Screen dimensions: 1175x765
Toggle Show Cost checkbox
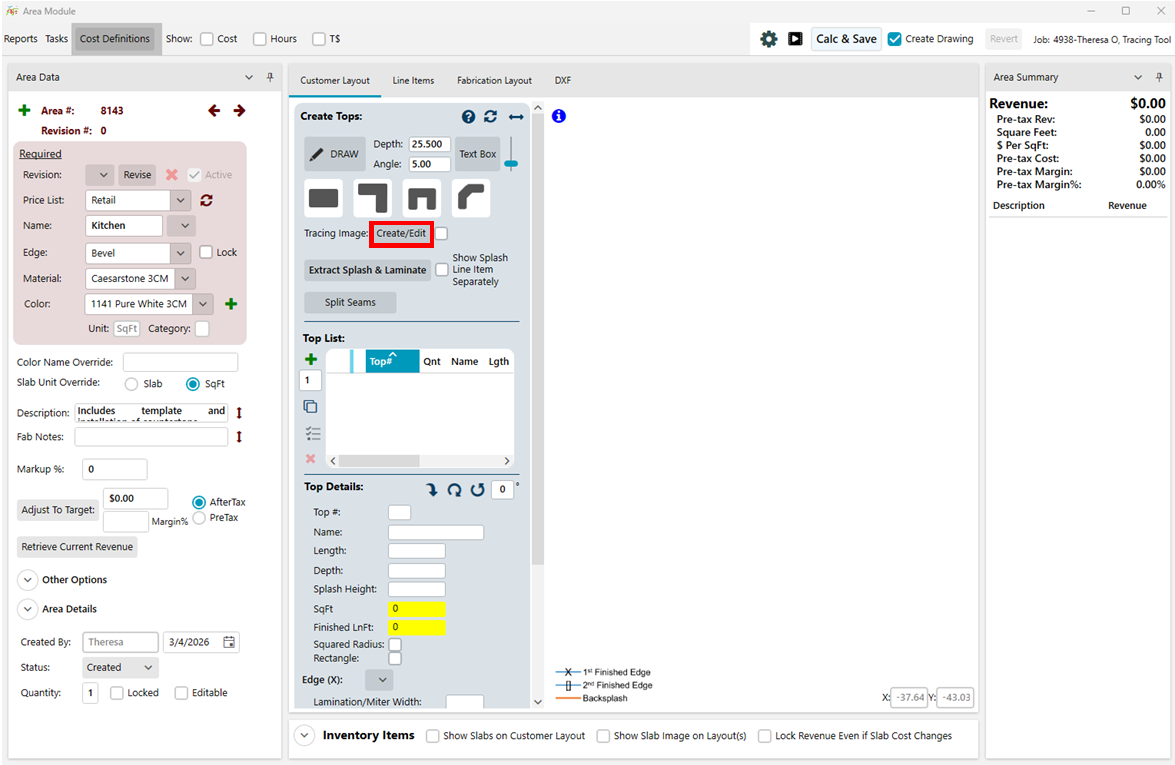click(207, 39)
